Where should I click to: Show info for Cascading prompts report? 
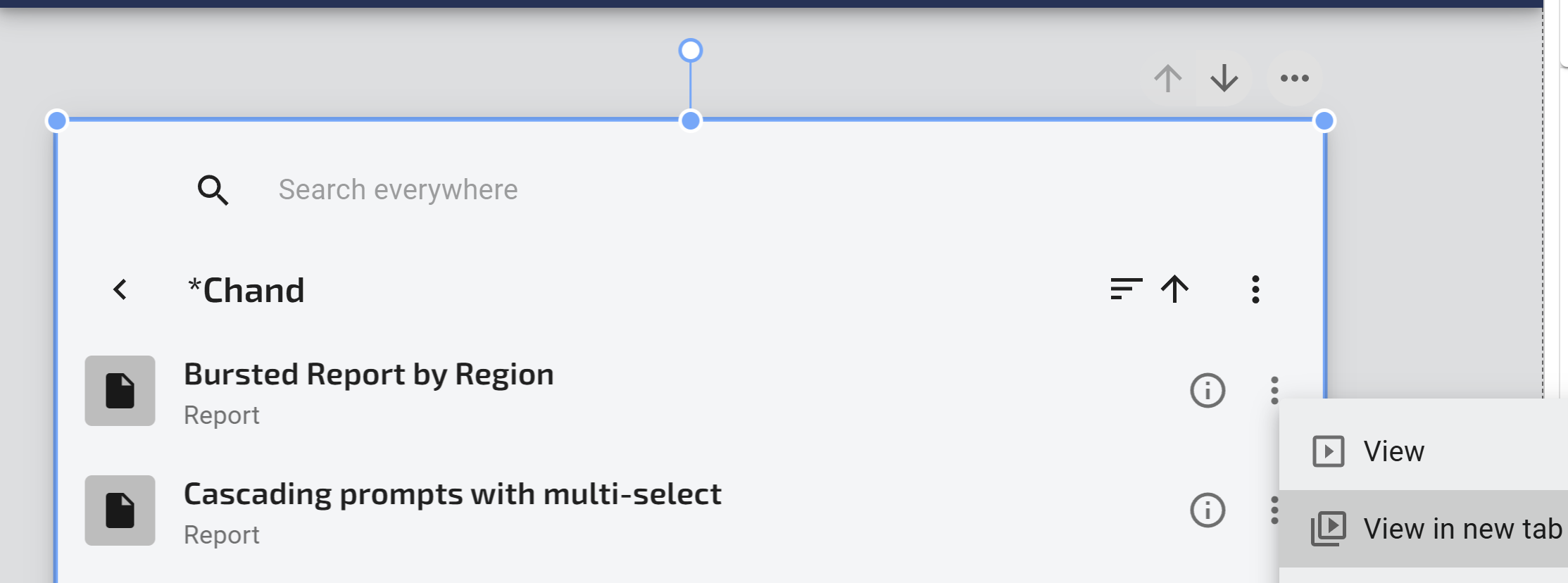[x=1208, y=510]
